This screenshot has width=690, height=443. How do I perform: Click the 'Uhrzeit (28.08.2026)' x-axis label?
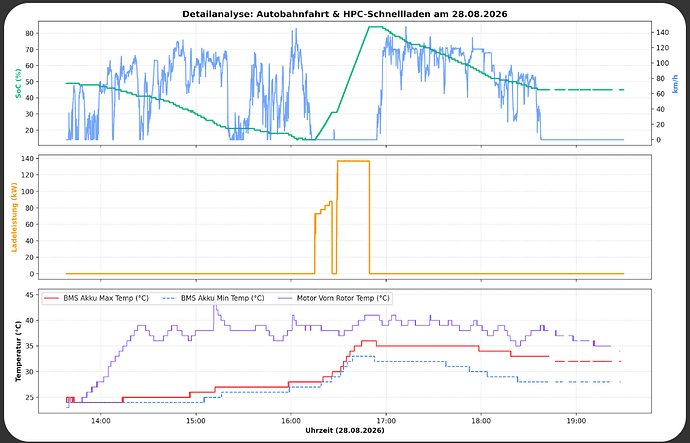tap(345, 430)
